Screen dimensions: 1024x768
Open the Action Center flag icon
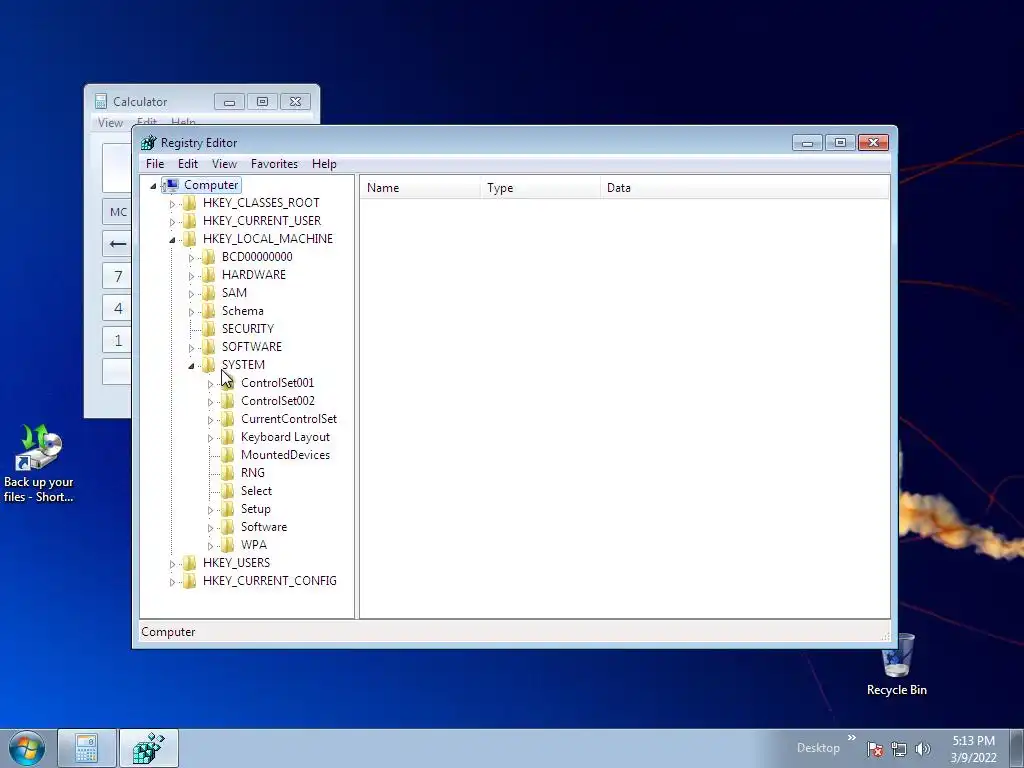(x=875, y=749)
